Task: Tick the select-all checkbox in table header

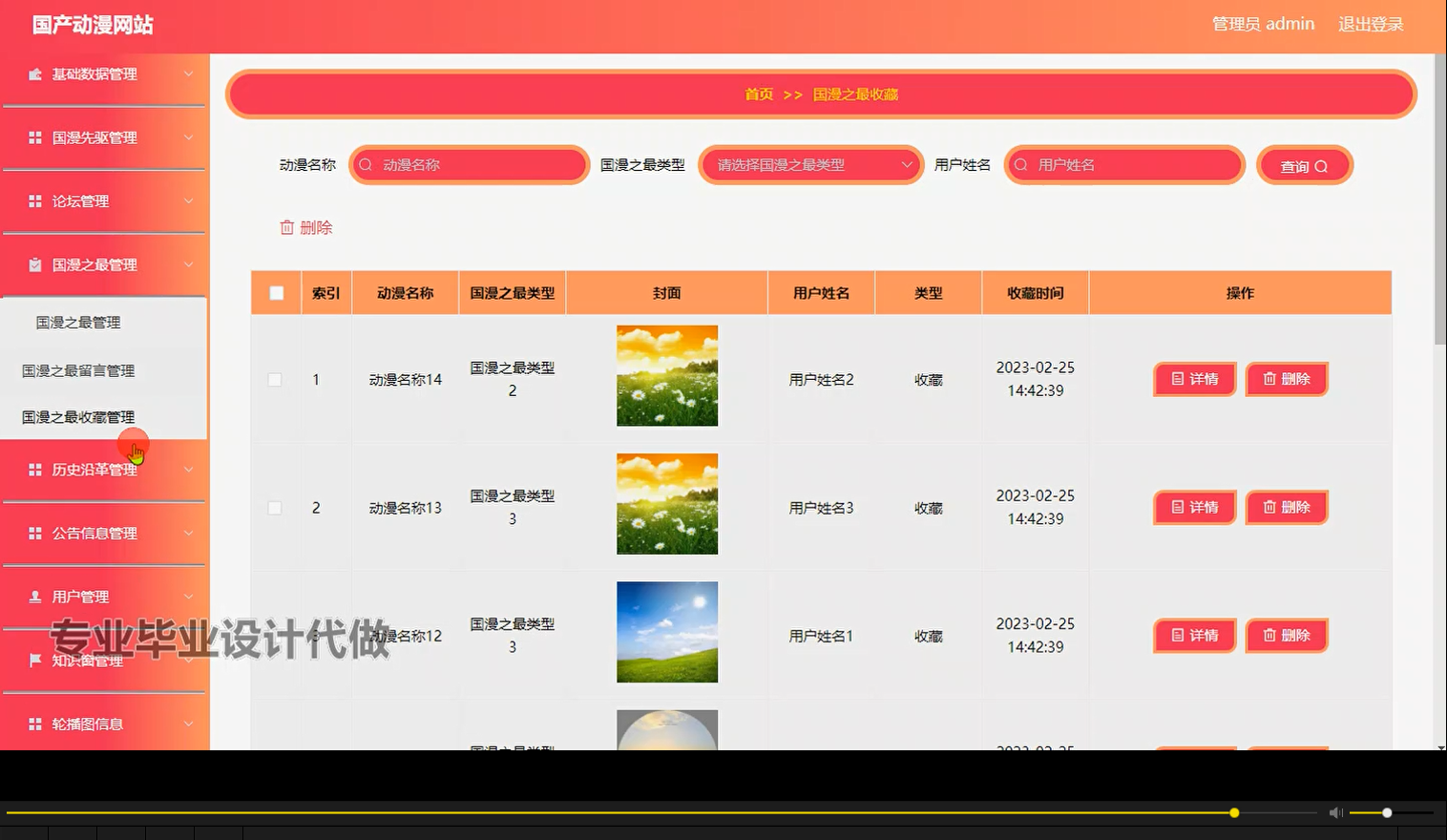Action: [x=277, y=293]
